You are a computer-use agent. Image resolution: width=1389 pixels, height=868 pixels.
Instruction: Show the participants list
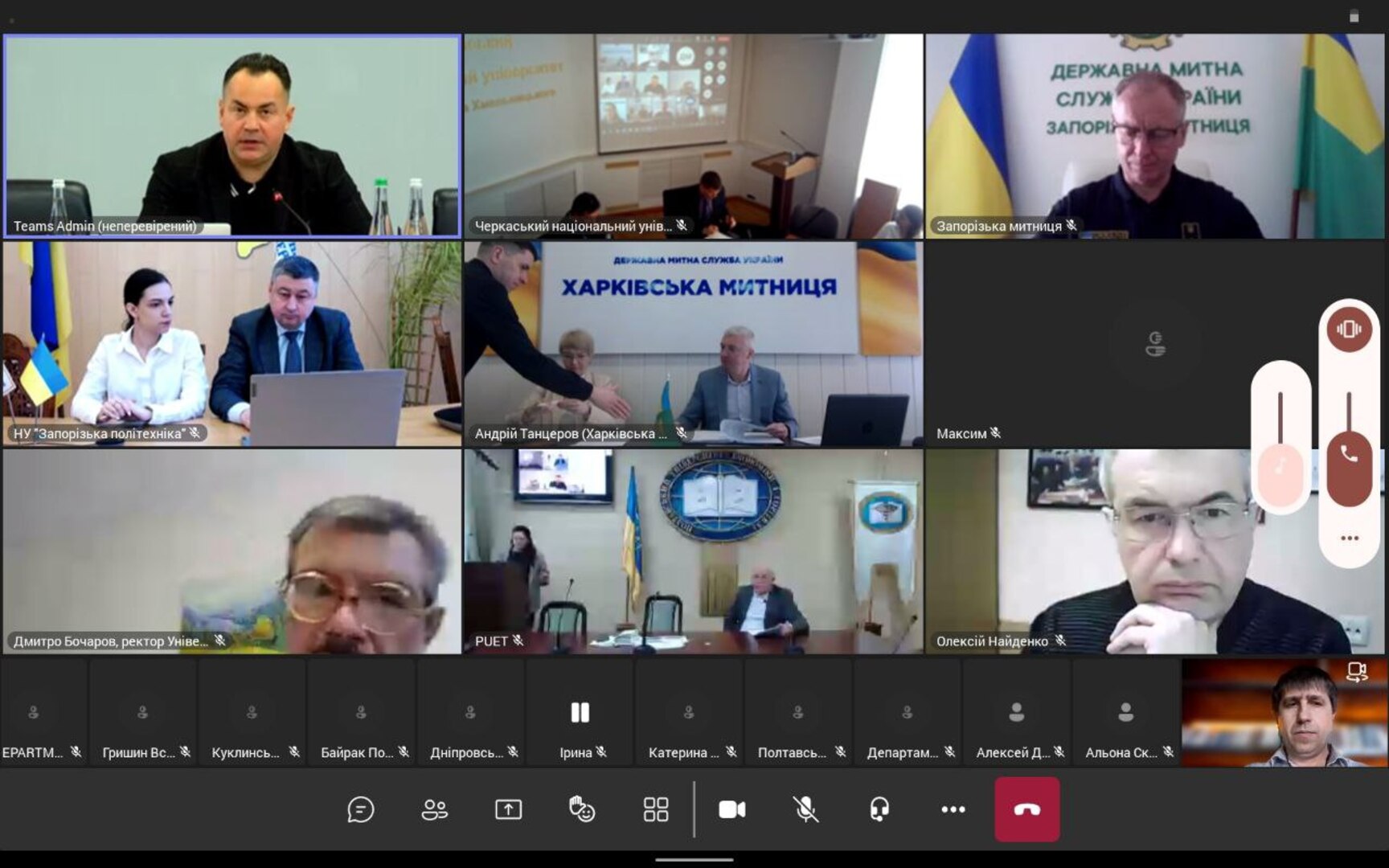[x=434, y=809]
